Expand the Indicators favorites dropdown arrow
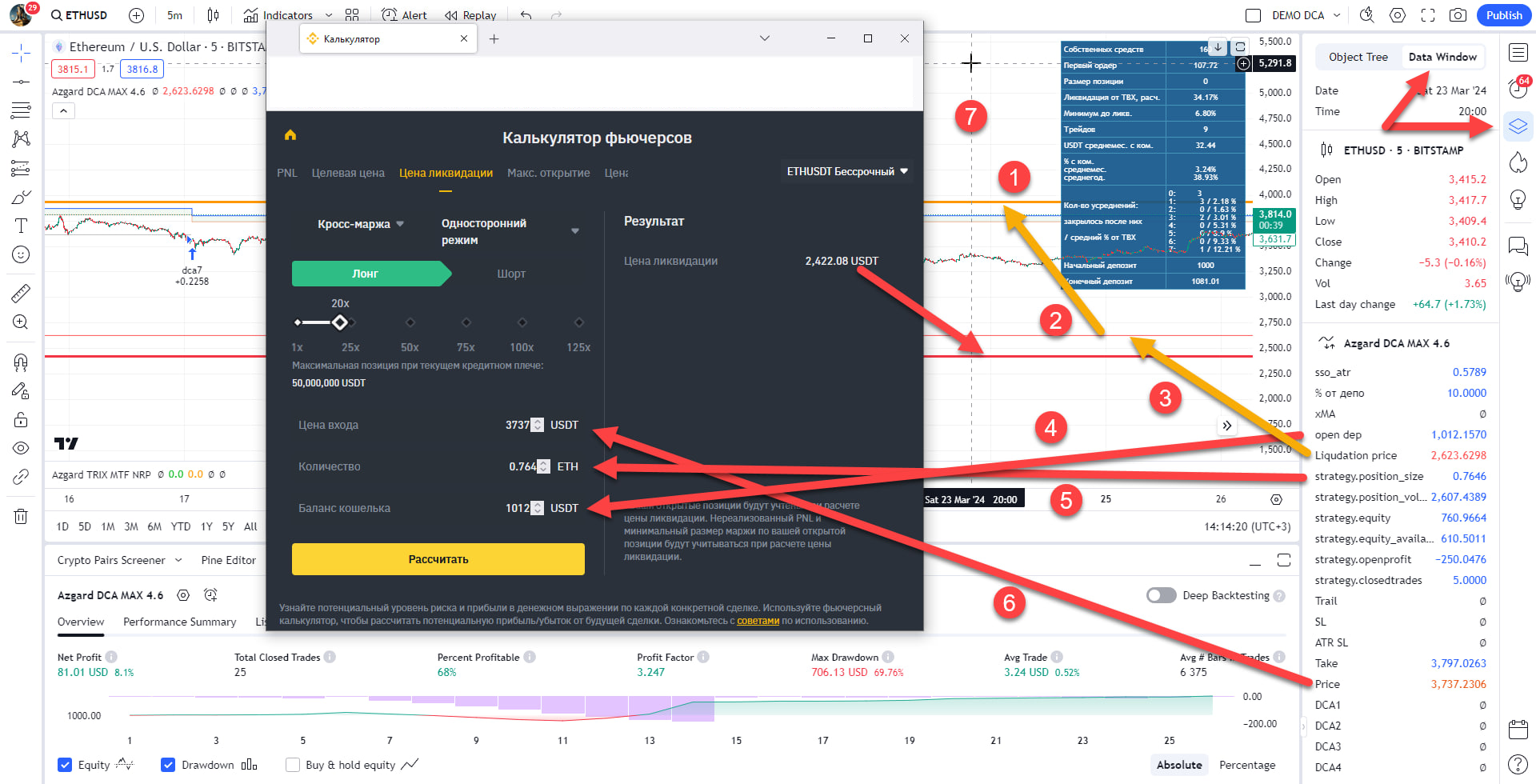The height and width of the screenshot is (784, 1536). 329,15
